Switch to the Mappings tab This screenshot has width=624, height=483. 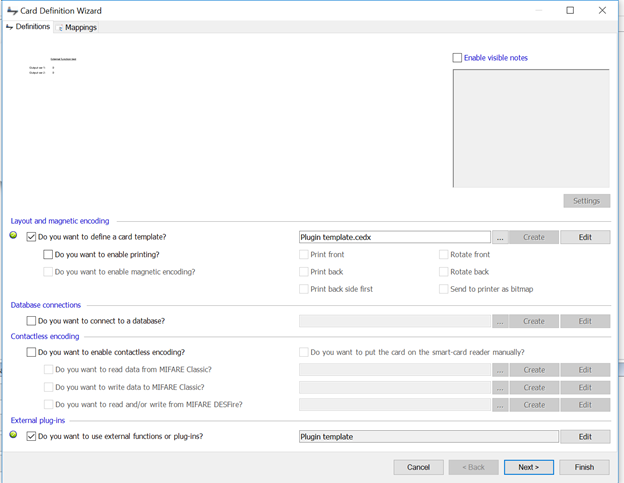[x=76, y=27]
